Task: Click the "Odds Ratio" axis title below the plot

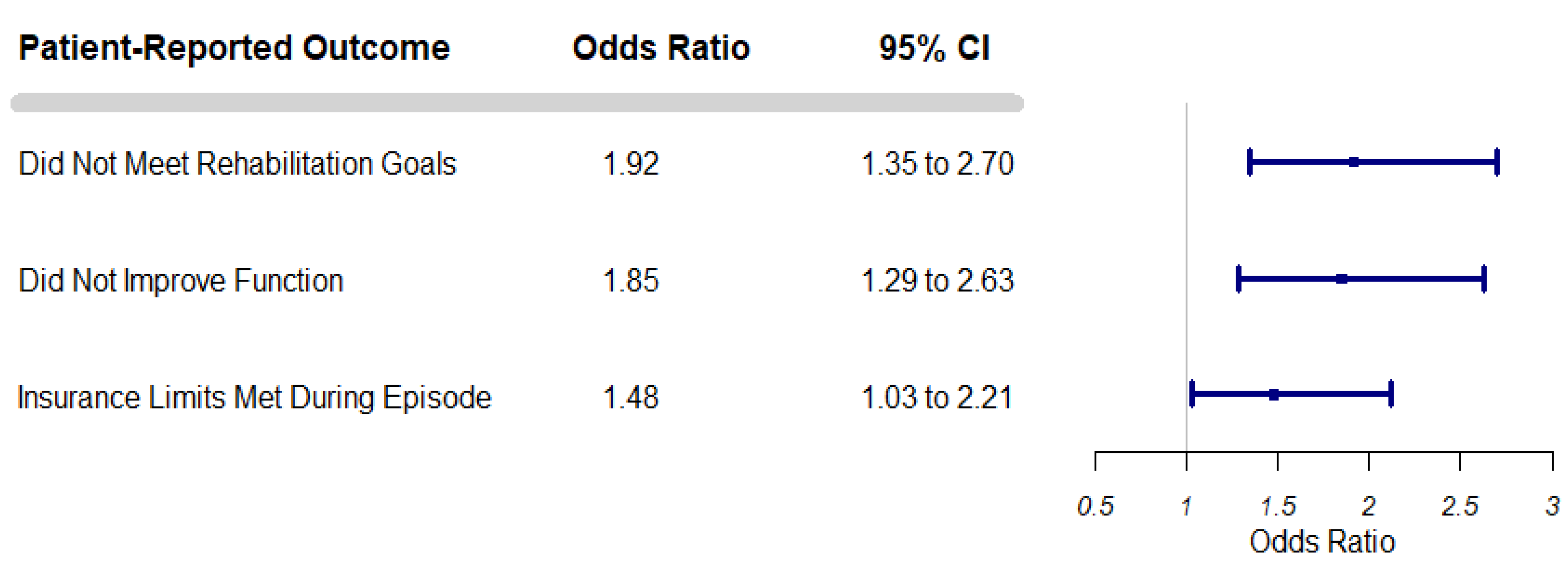Action: 1322,541
